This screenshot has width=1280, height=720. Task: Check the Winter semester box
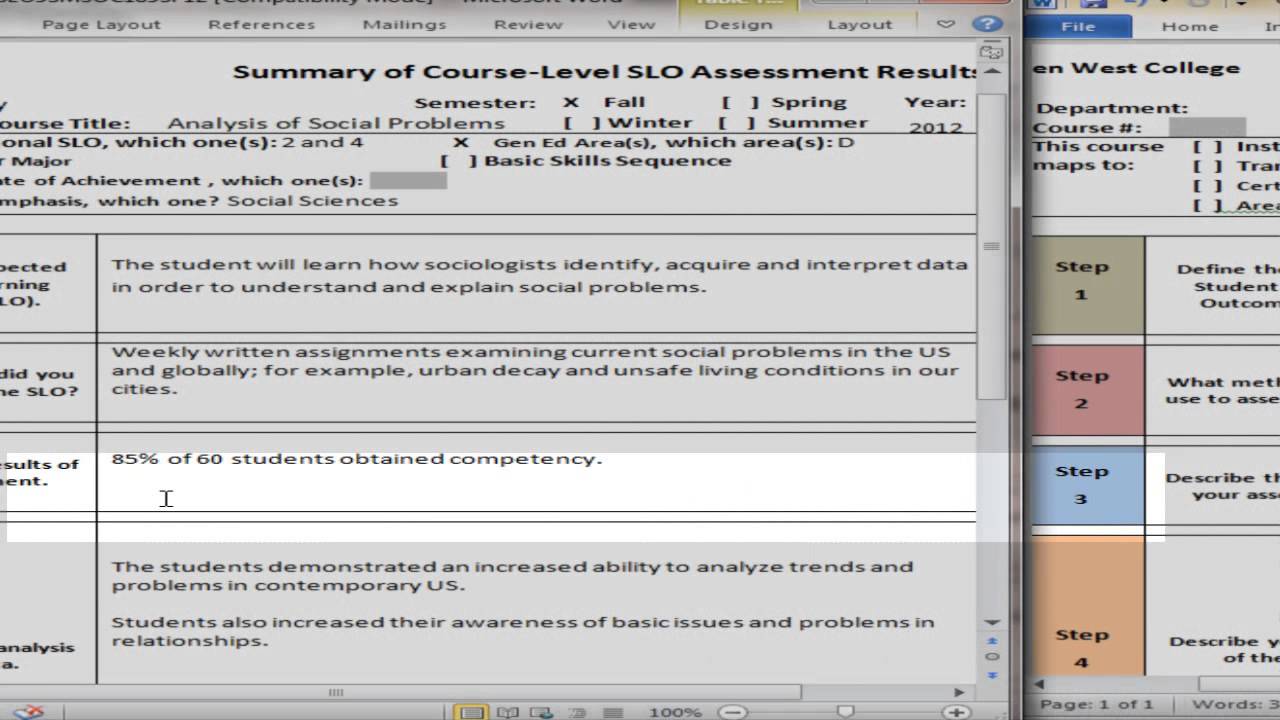point(582,123)
